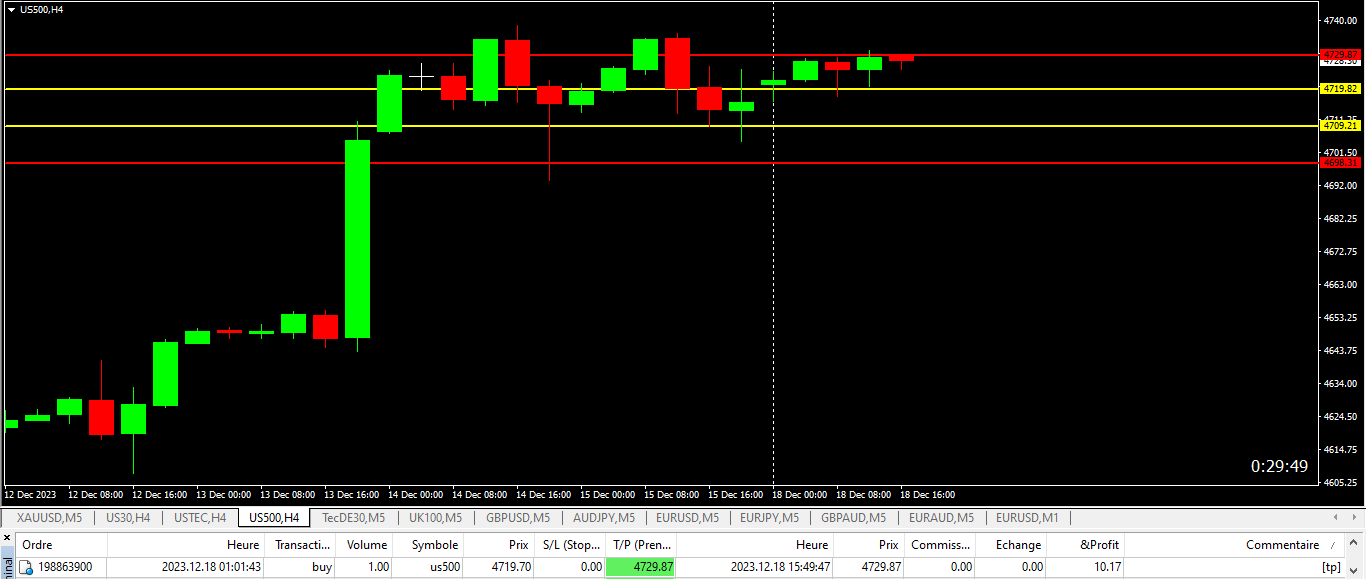
Task: Click the Volume column header
Action: (367, 545)
